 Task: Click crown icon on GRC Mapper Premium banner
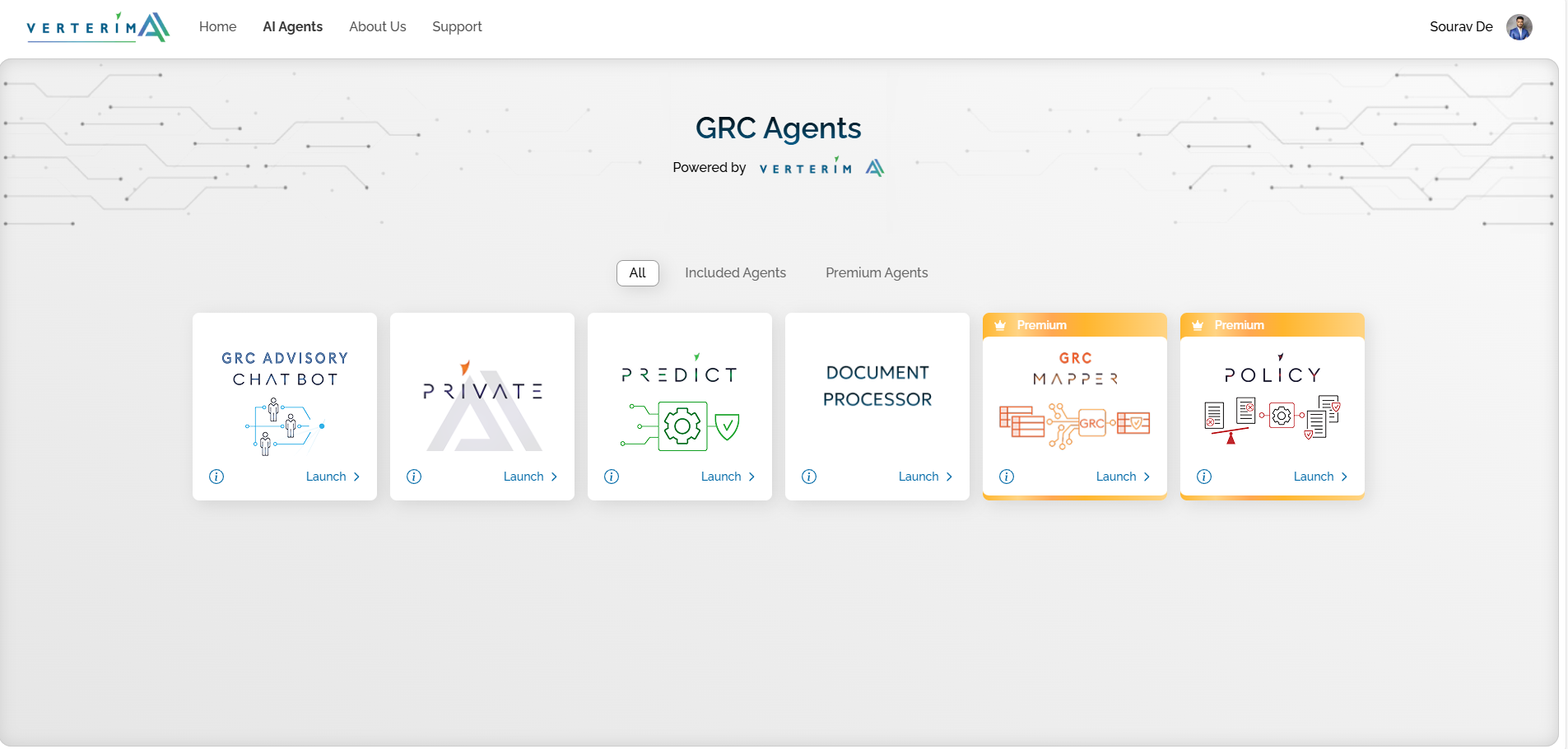pyautogui.click(x=1000, y=325)
